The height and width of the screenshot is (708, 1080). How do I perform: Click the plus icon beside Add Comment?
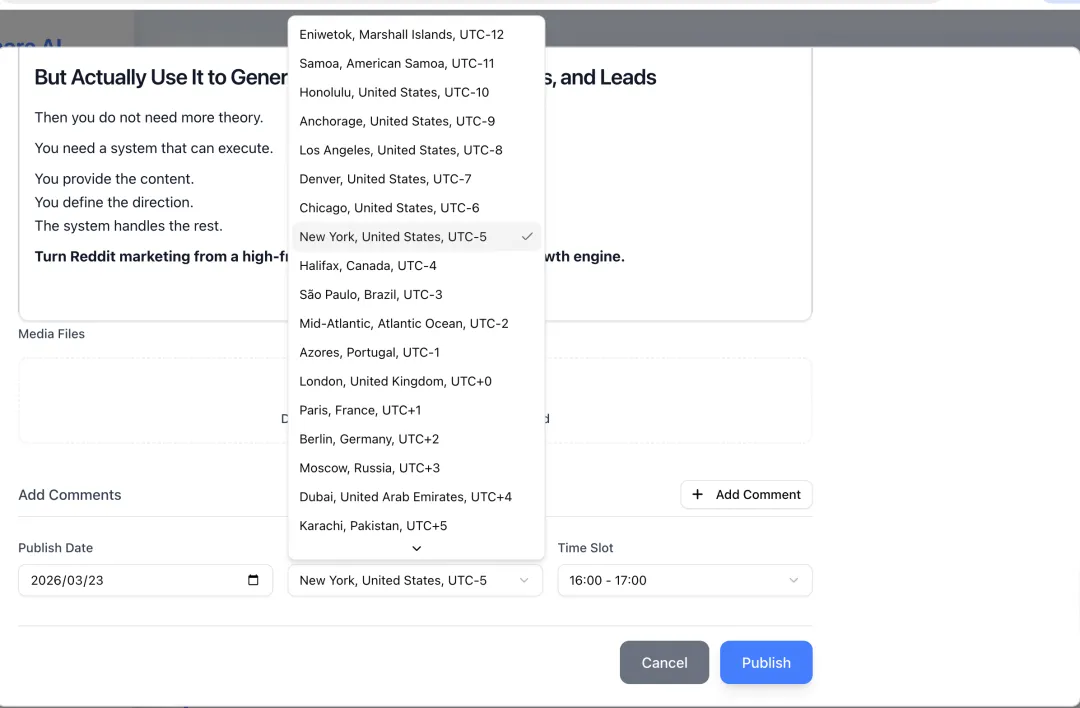pyautogui.click(x=697, y=494)
